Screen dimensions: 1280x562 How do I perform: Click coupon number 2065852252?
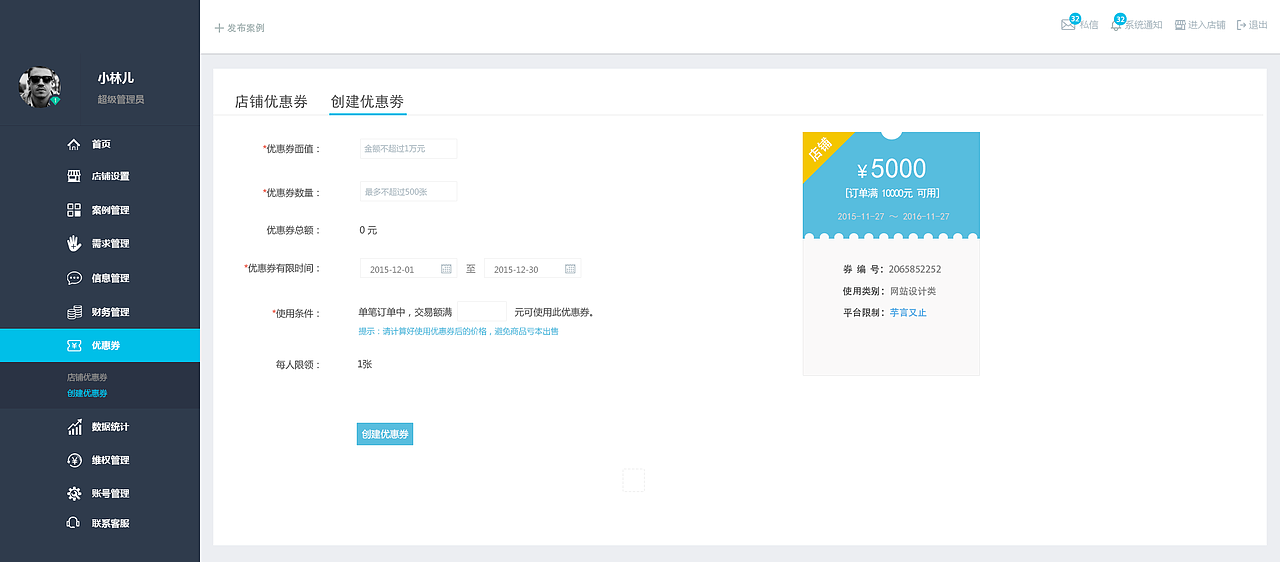pyautogui.click(x=915, y=270)
